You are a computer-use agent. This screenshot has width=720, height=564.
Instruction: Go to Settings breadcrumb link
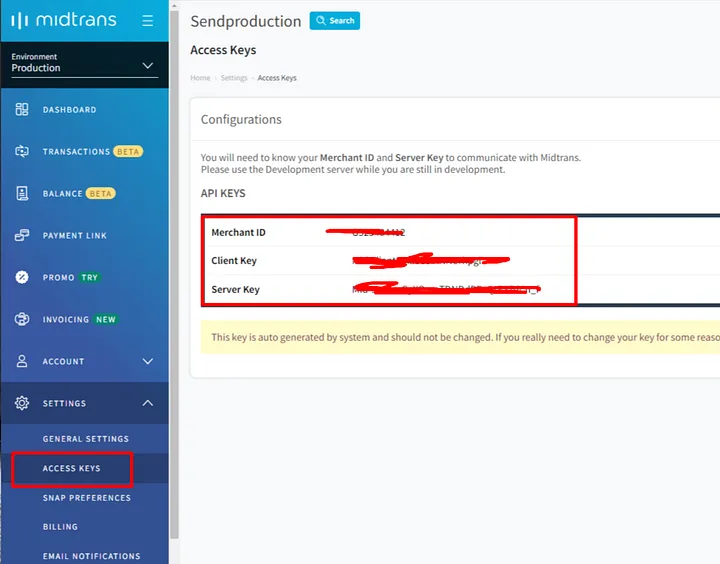point(234,78)
